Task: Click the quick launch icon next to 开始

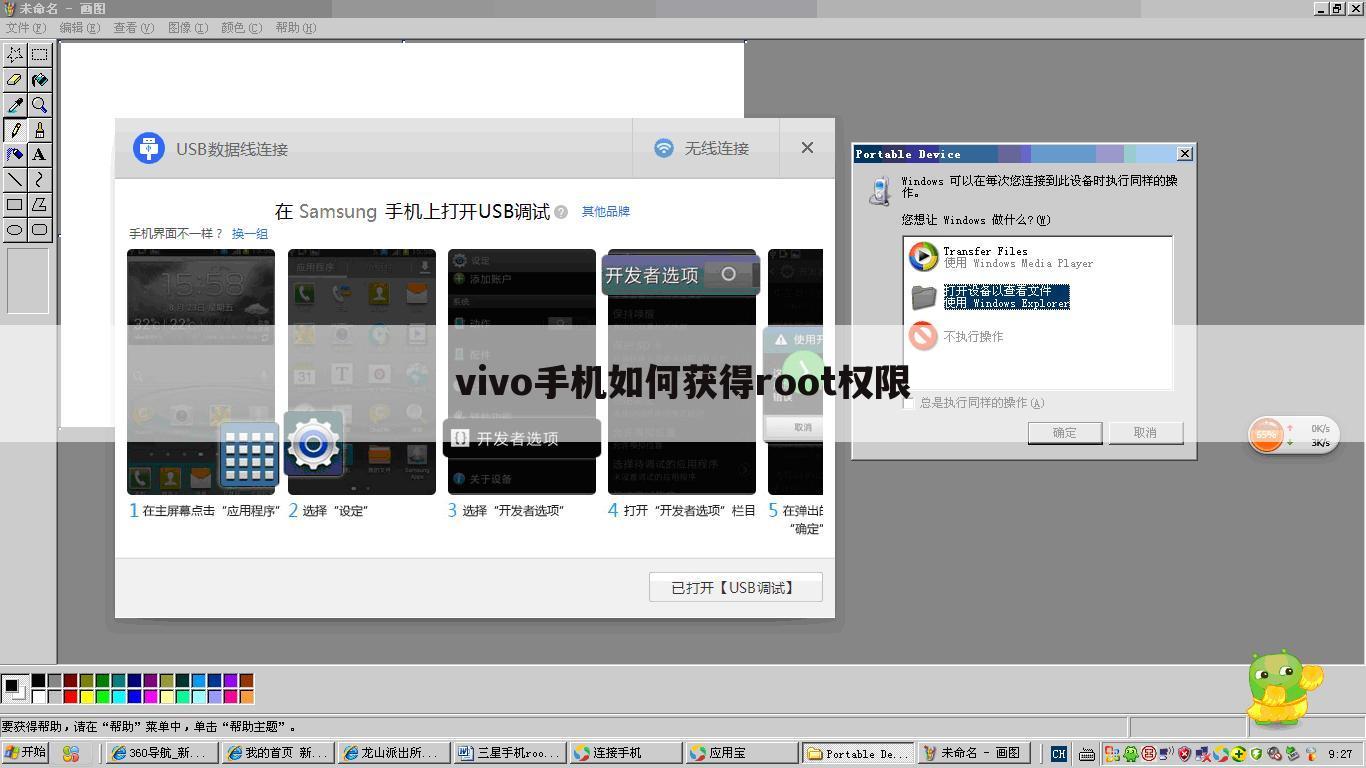Action: tap(70, 753)
